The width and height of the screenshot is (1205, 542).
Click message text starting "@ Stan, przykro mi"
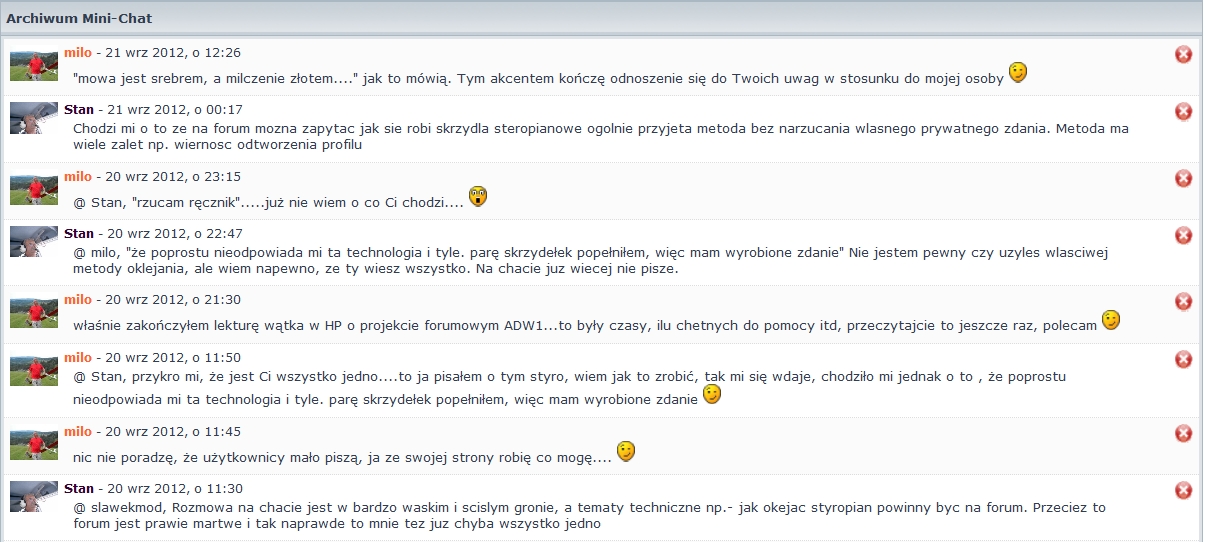point(570,388)
